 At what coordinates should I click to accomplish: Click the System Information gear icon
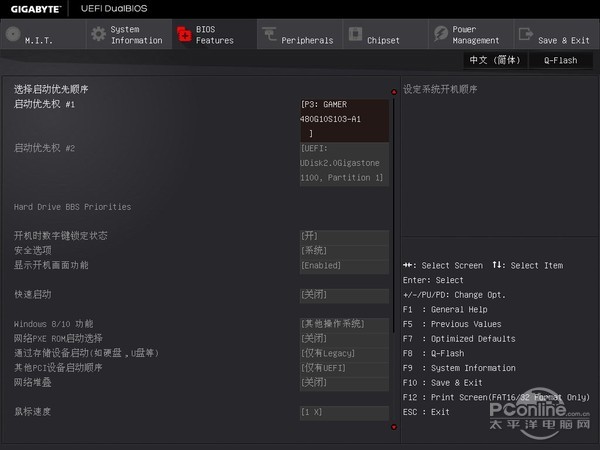98,34
